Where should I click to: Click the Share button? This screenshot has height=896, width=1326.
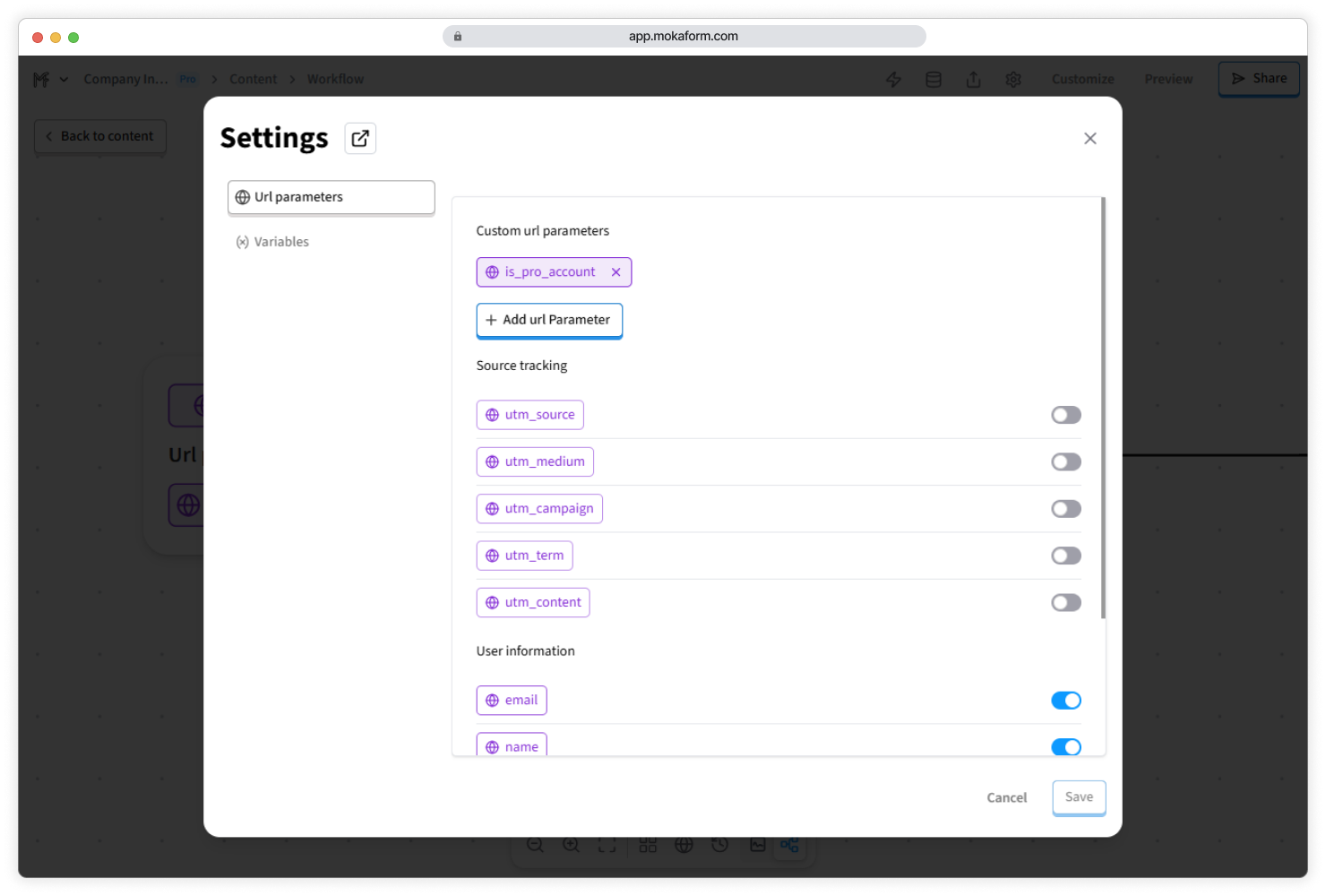pyautogui.click(x=1259, y=79)
